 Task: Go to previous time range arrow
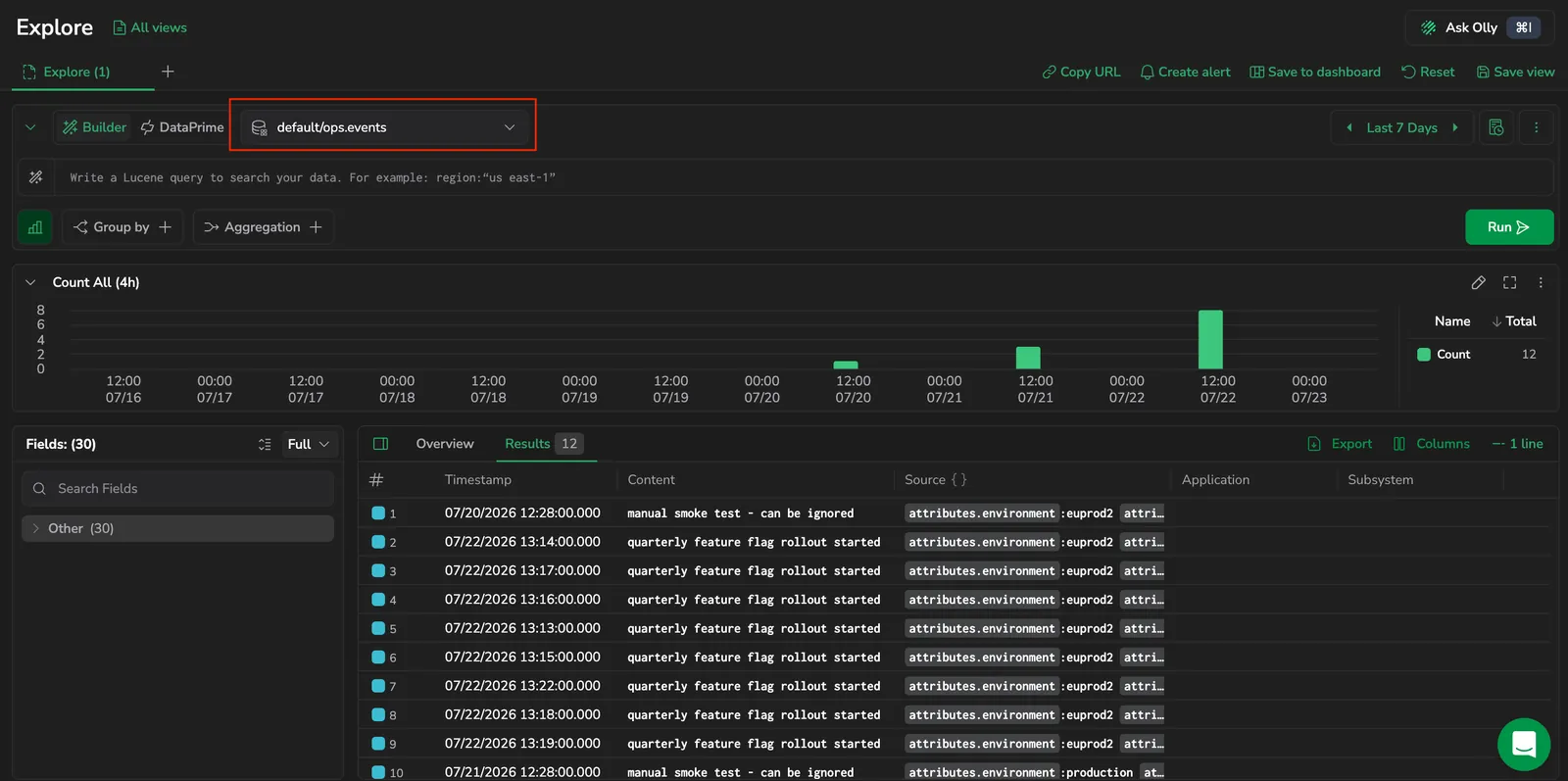coord(1349,127)
